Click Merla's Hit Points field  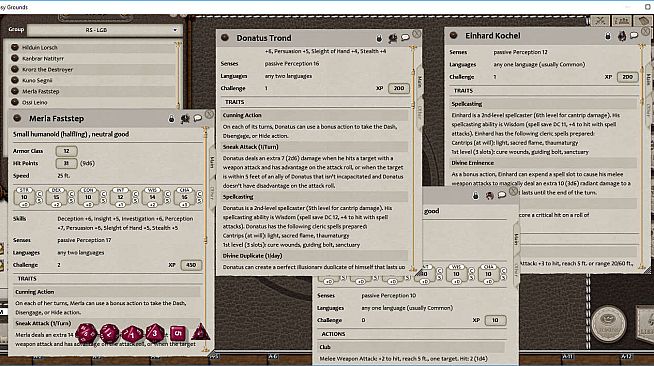[x=66, y=163]
